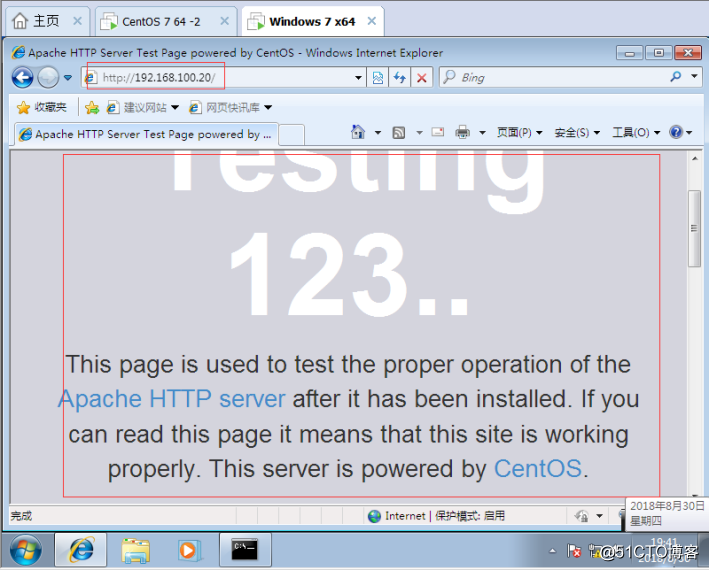Click scrollbar up arrow
Viewport: 709px width, 571px height.
[x=695, y=158]
